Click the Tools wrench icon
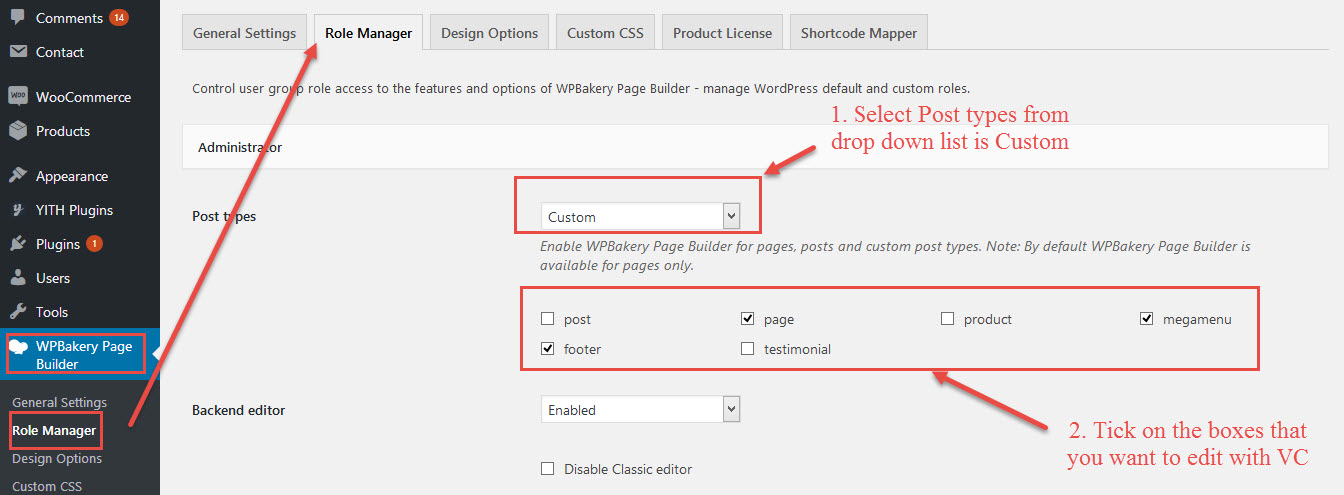 [x=18, y=312]
